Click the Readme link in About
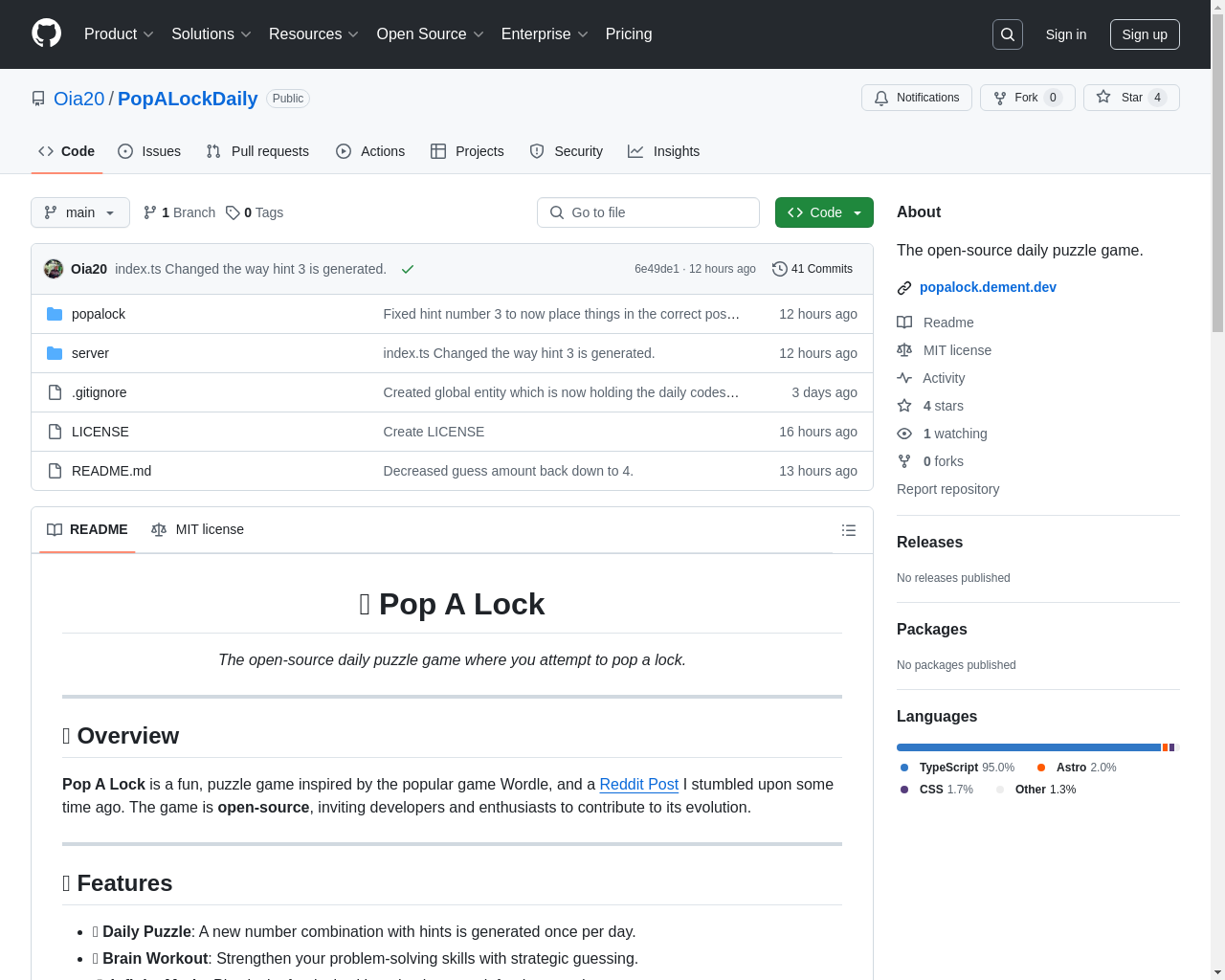 935,323
